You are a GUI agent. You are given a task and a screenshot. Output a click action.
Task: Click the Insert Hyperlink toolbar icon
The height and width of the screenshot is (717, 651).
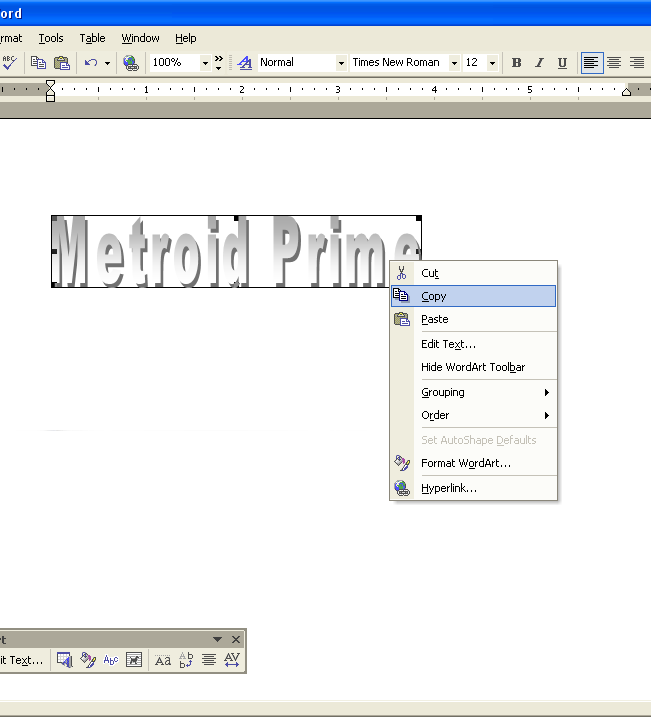pos(130,62)
